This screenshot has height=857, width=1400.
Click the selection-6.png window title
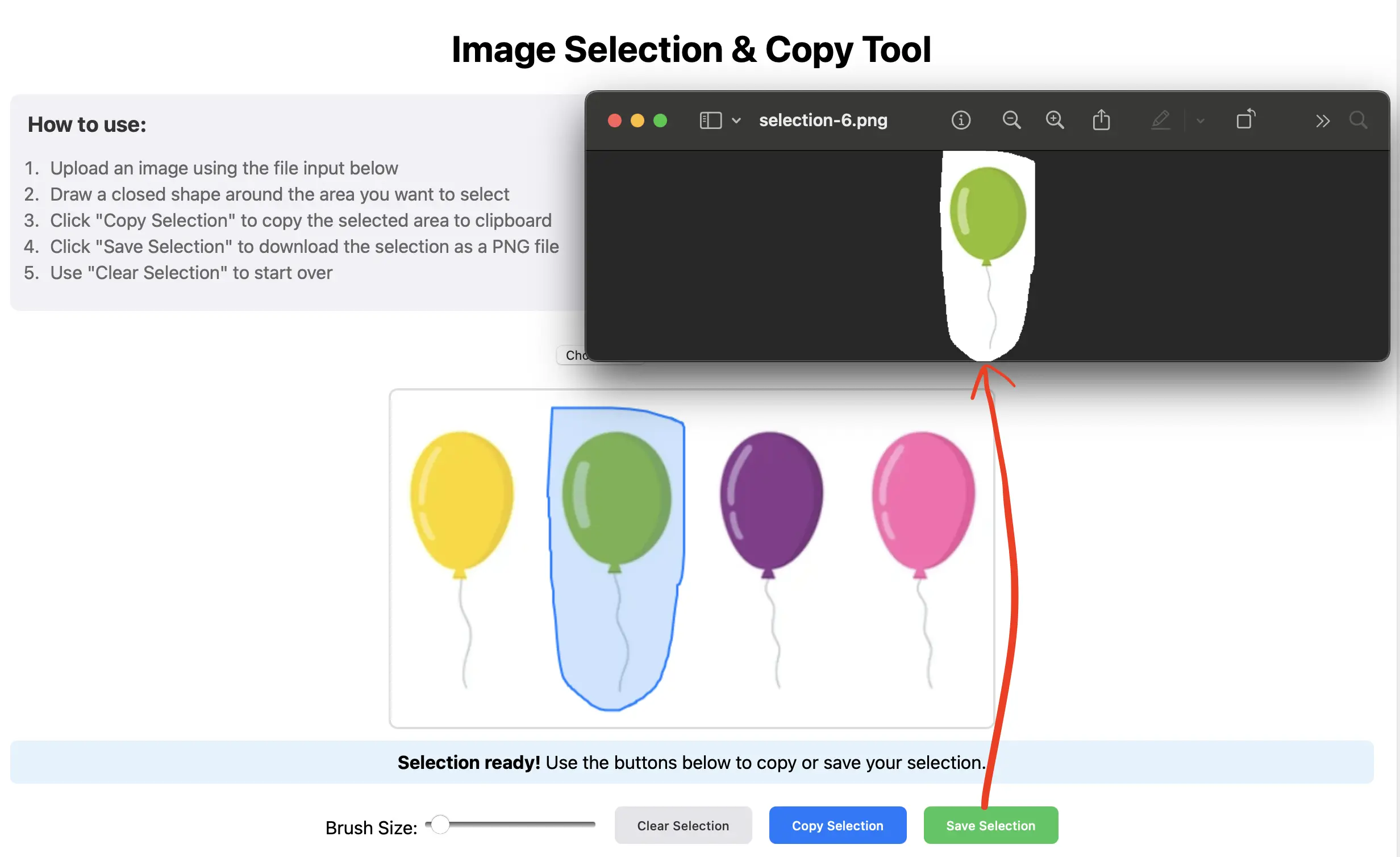pyautogui.click(x=823, y=120)
